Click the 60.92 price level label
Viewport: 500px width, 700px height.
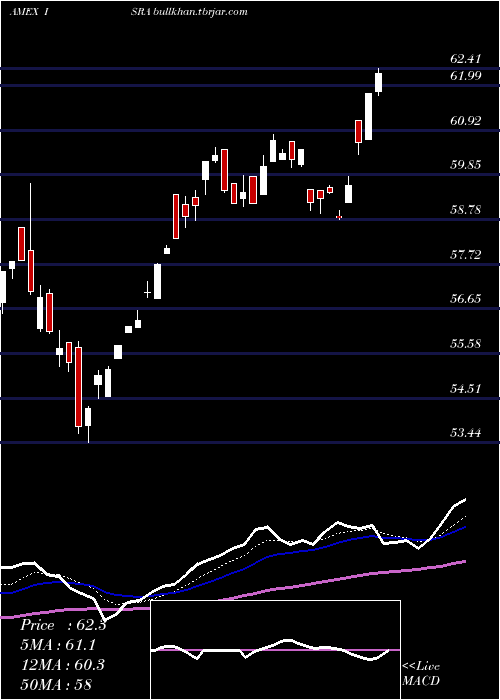pos(466,121)
